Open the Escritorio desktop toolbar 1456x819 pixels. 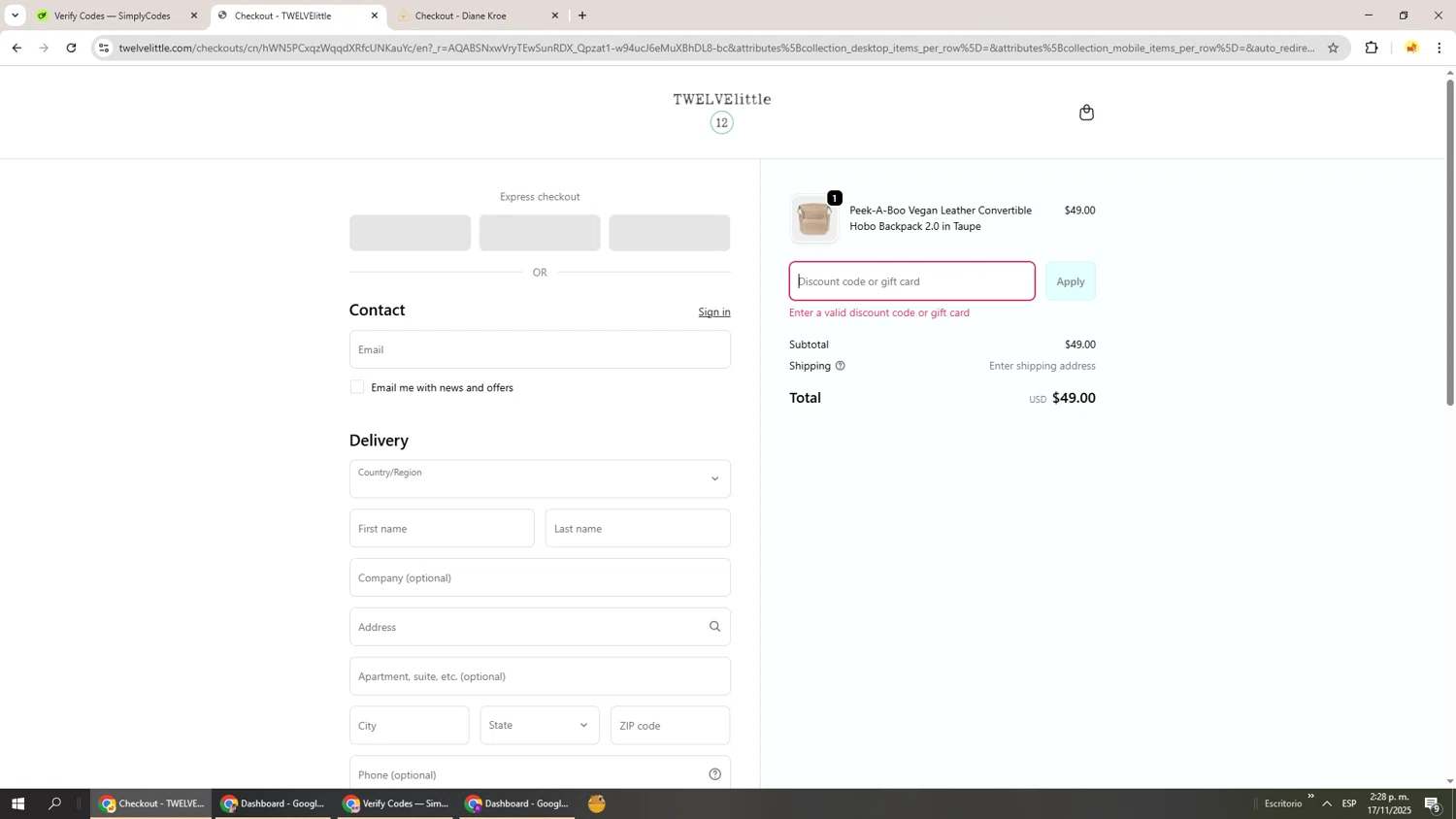click(1283, 803)
